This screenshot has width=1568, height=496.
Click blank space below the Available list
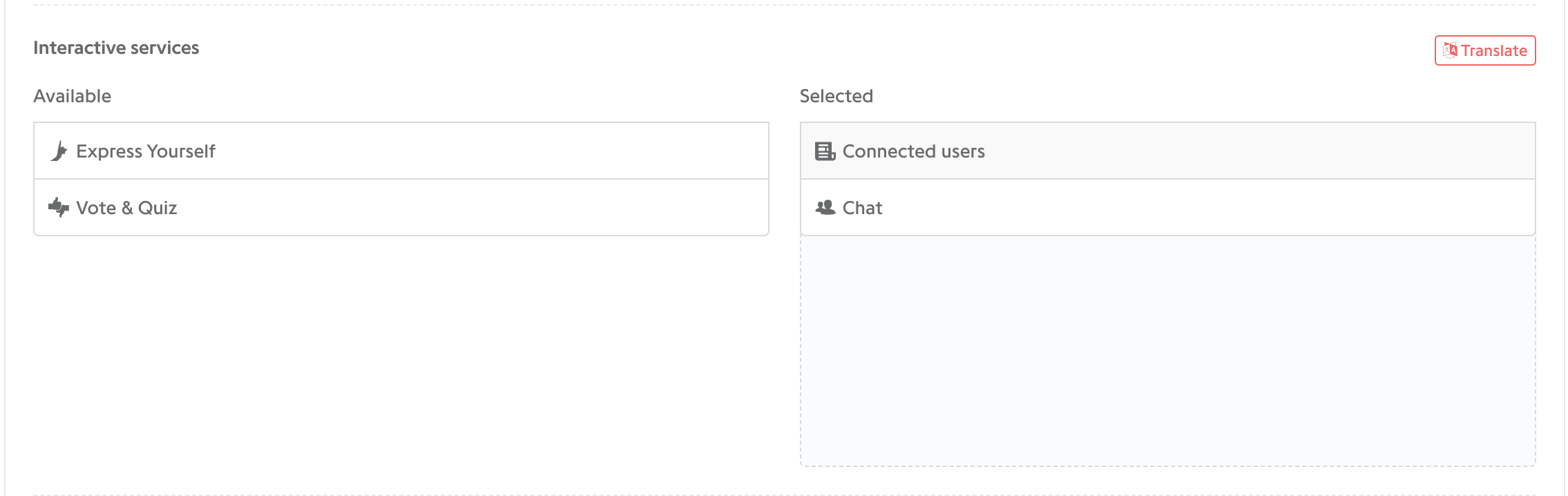(401, 352)
